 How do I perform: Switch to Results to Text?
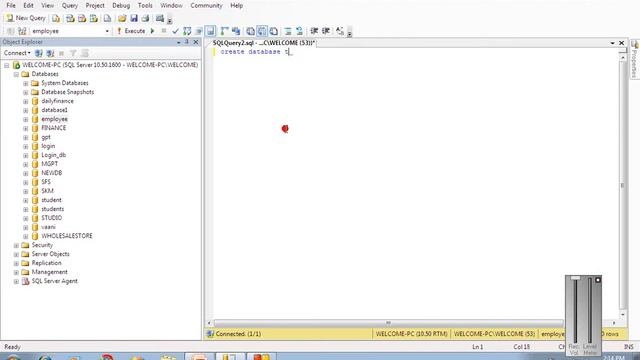250,31
